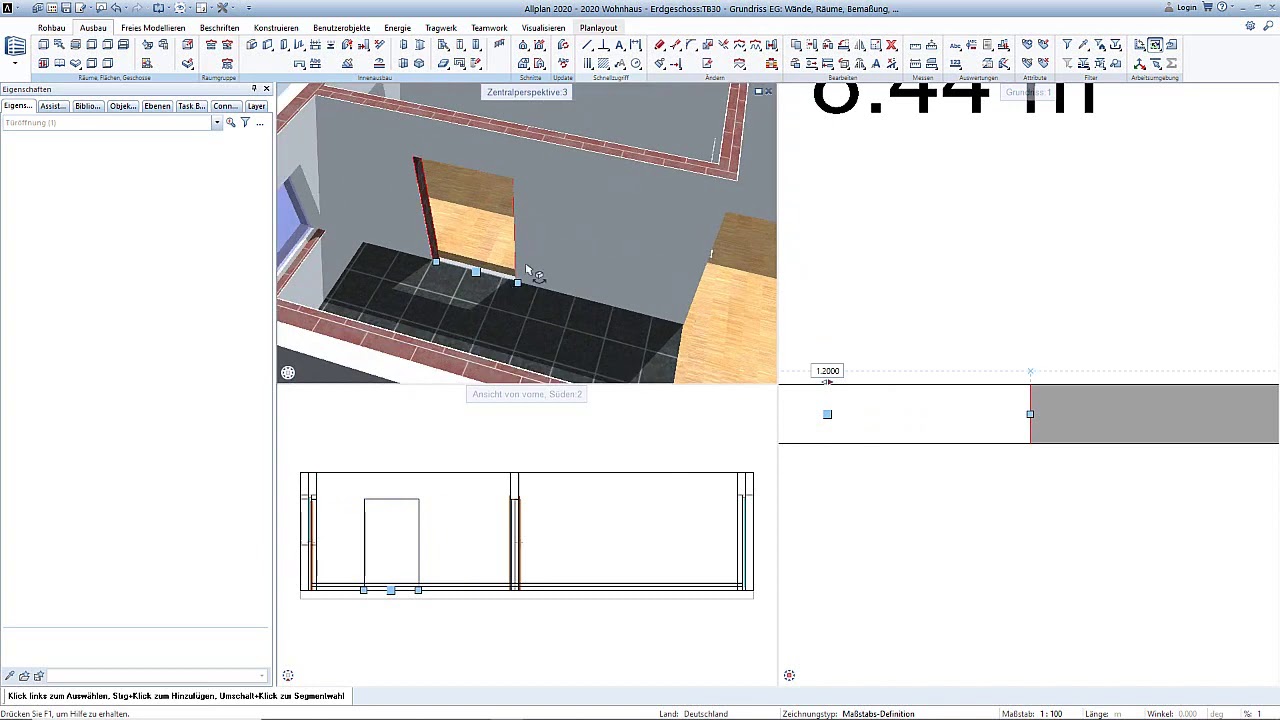Image resolution: width=1280 pixels, height=720 pixels.
Task: Click the search magnifier in the Eigenschaften panel
Action: tap(230, 122)
